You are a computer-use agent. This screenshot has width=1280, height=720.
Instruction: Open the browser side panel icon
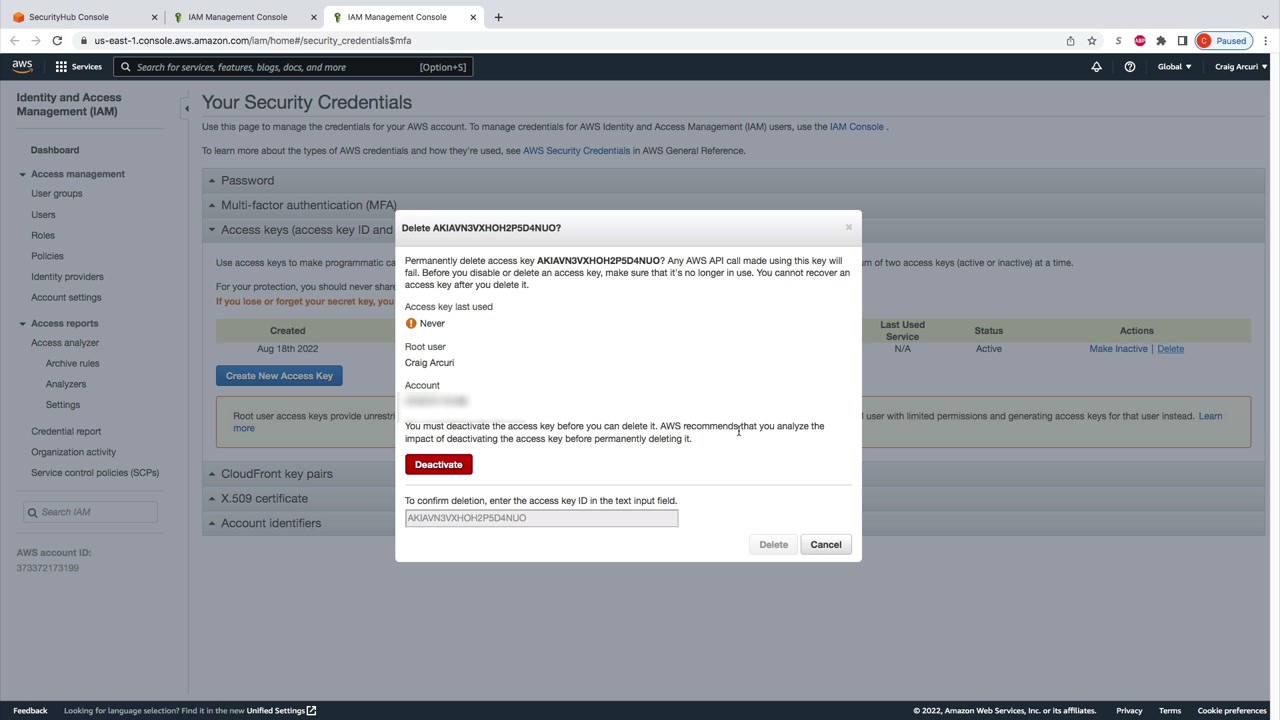pyautogui.click(x=1182, y=41)
